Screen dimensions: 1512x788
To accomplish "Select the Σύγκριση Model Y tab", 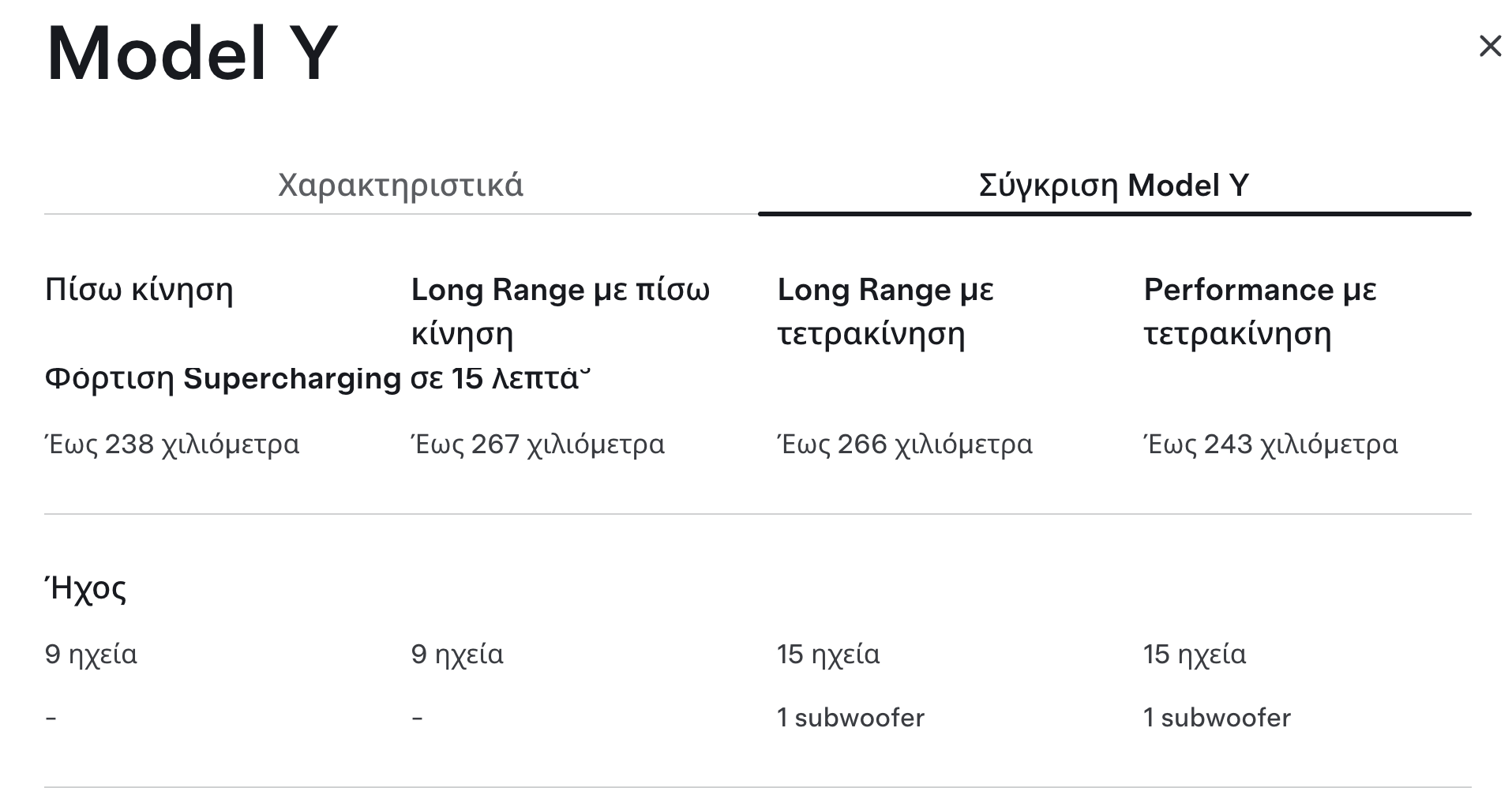I will point(1113,186).
